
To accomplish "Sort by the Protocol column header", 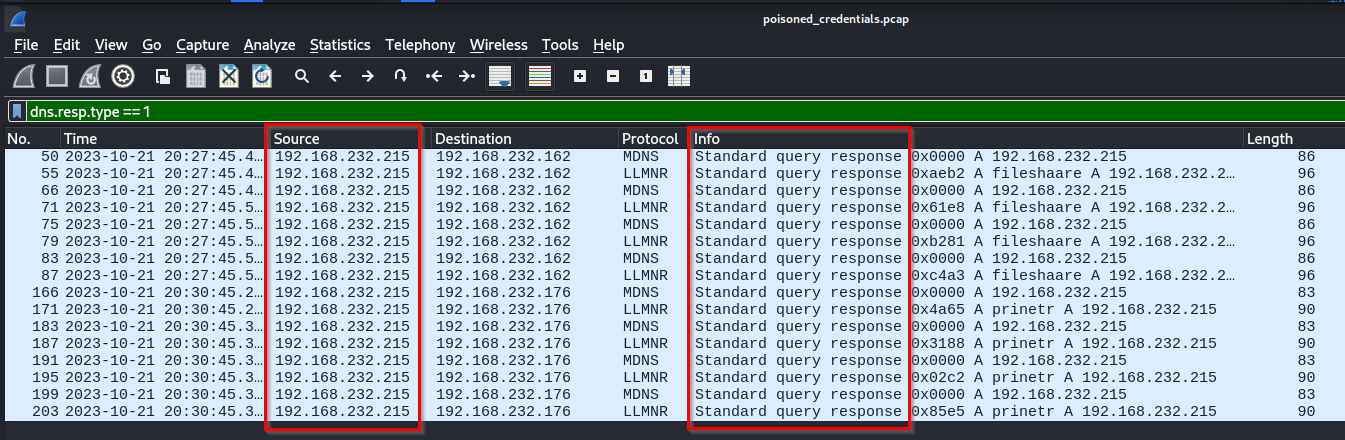I will tap(650, 139).
